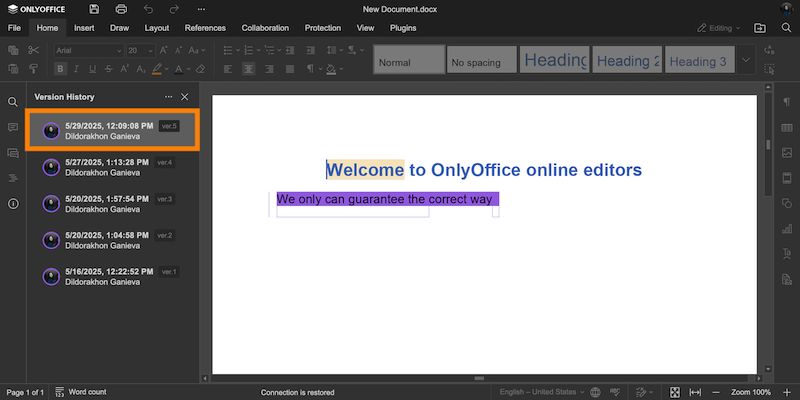The image size is (800, 400).
Task: Expand the paragraph styles gallery arrow
Action: pos(747,61)
